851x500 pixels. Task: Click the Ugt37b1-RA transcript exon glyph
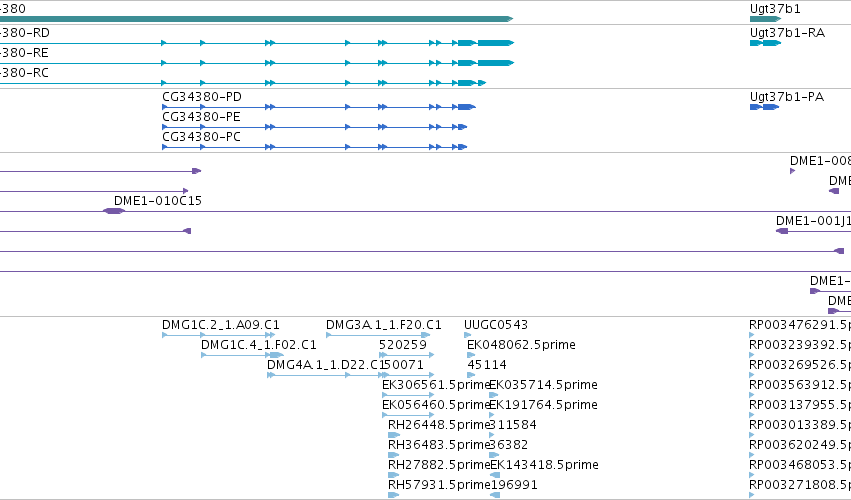click(x=765, y=43)
